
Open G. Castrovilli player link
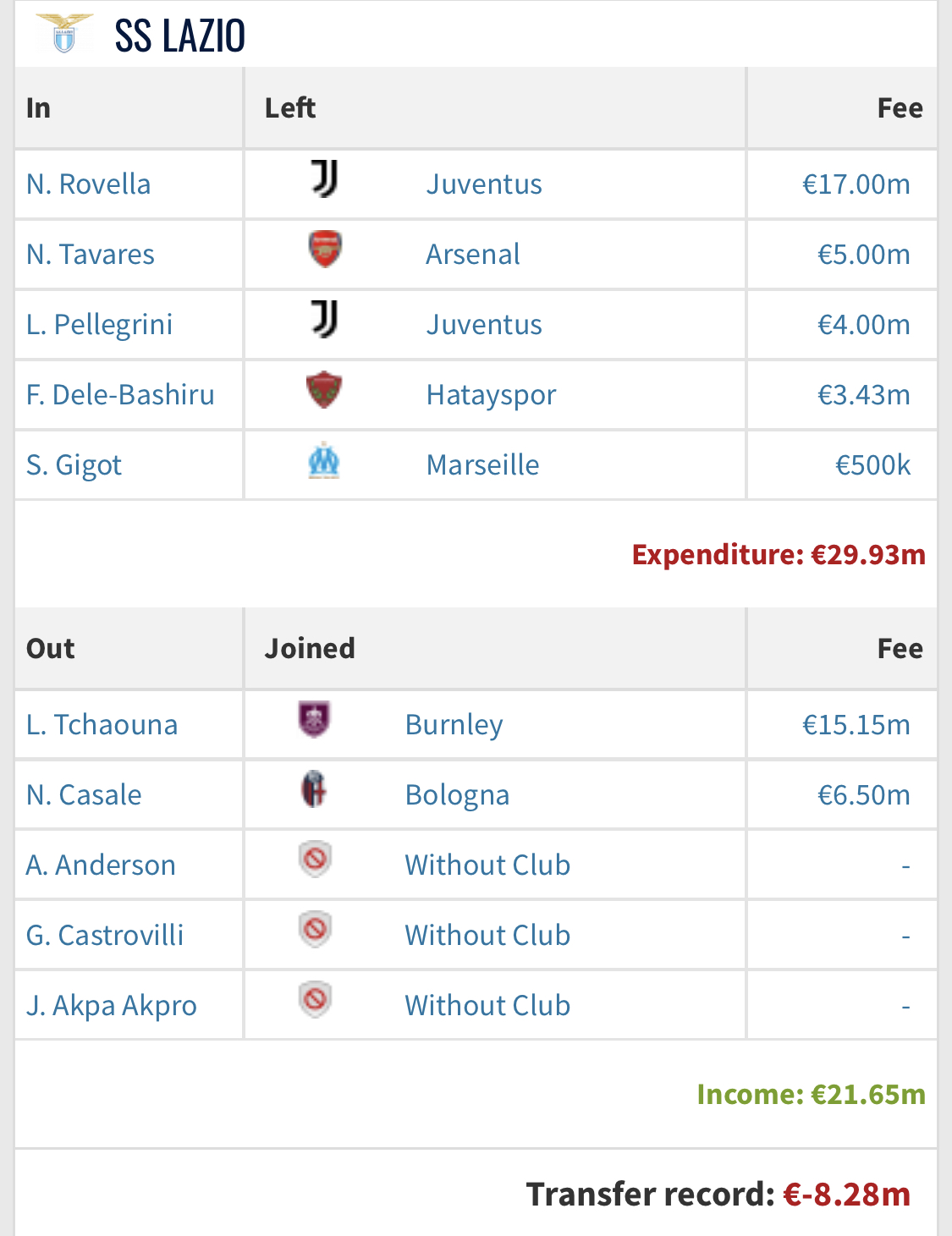click(105, 936)
